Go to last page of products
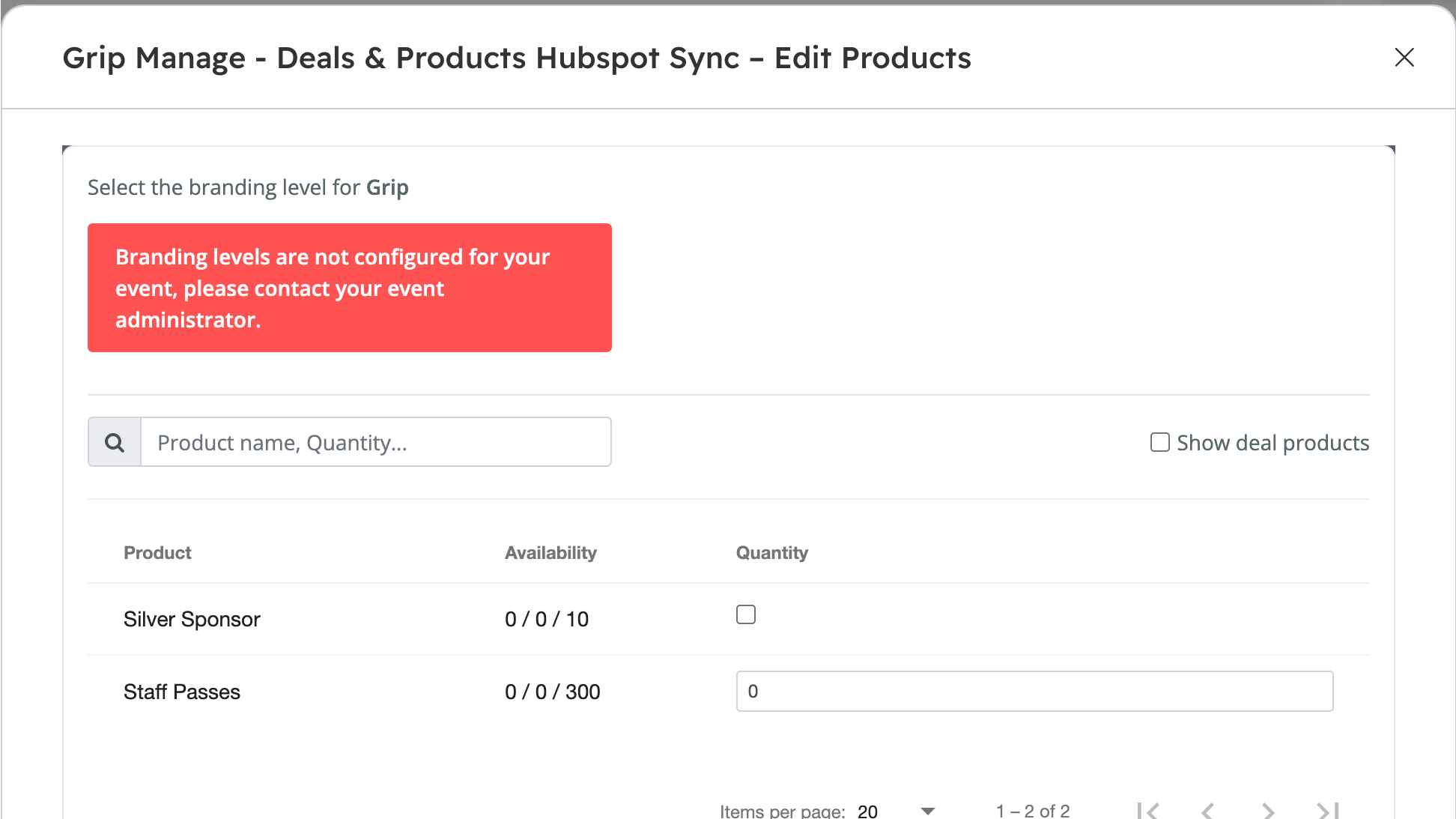The image size is (1456, 819). click(x=1327, y=811)
